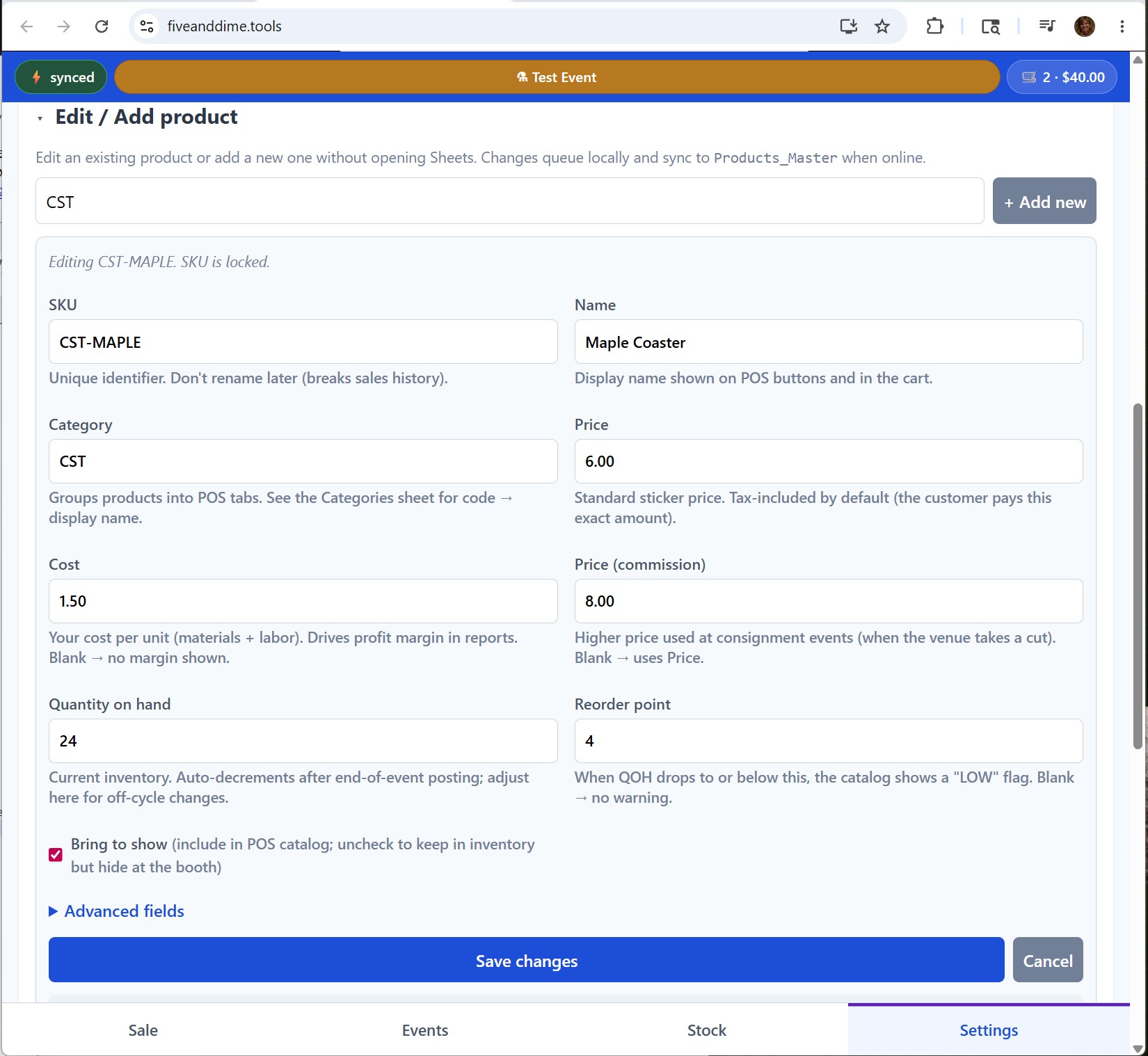
Task: Click the synced status pill
Action: [x=61, y=77]
